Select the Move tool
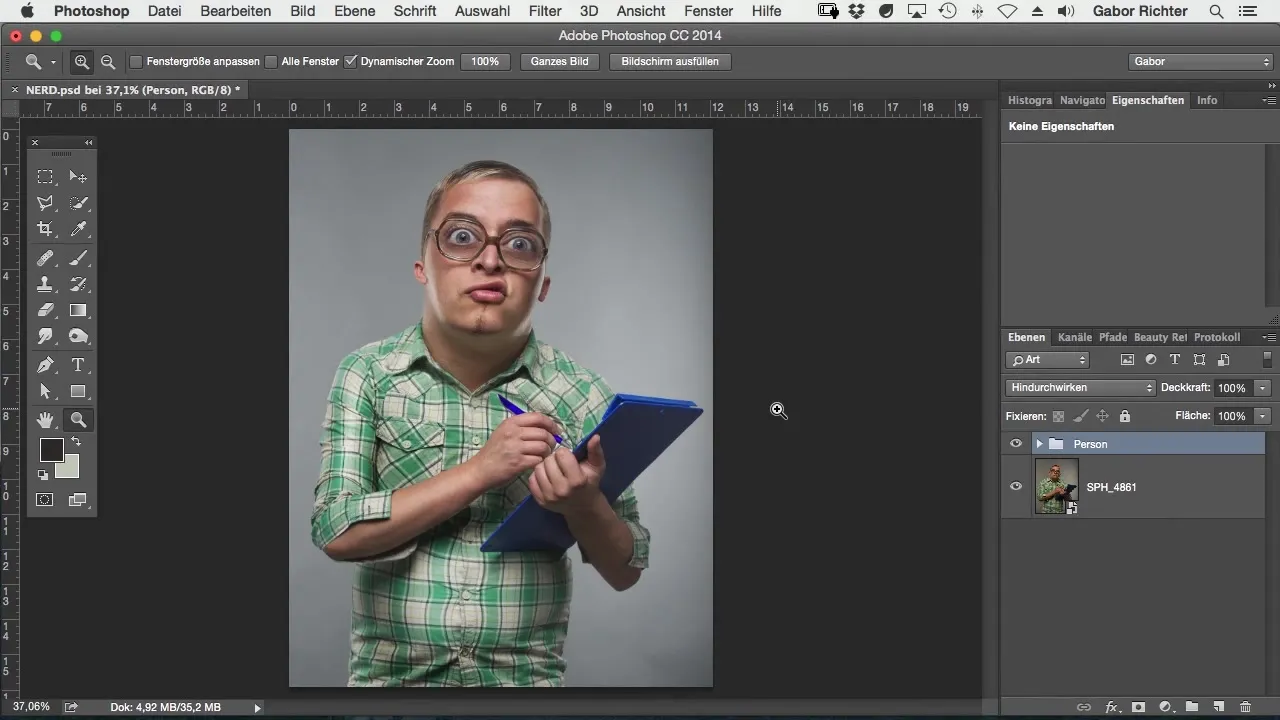Screen dimensions: 1280x720 (x=78, y=177)
